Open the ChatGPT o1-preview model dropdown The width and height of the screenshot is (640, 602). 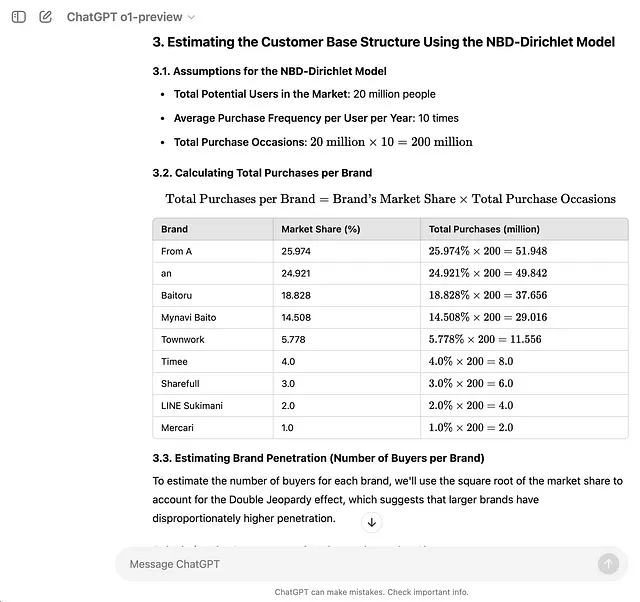pyautogui.click(x=131, y=17)
